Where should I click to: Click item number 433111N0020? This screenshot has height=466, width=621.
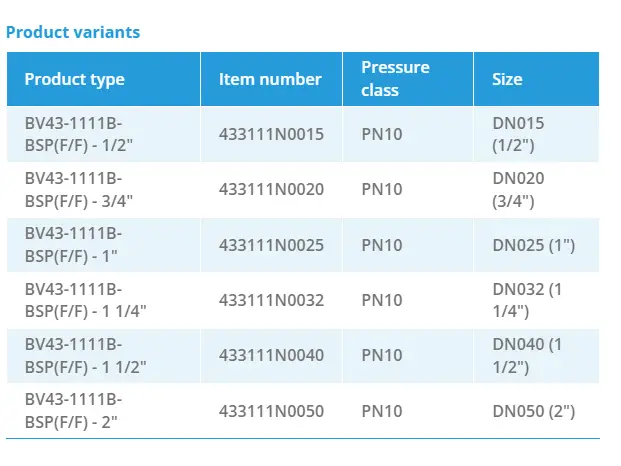tap(271, 189)
